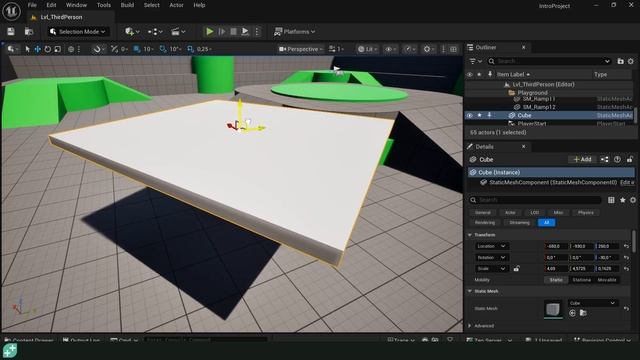This screenshot has width=640, height=360.
Task: Expand the Advanced section
Action: tap(470, 326)
